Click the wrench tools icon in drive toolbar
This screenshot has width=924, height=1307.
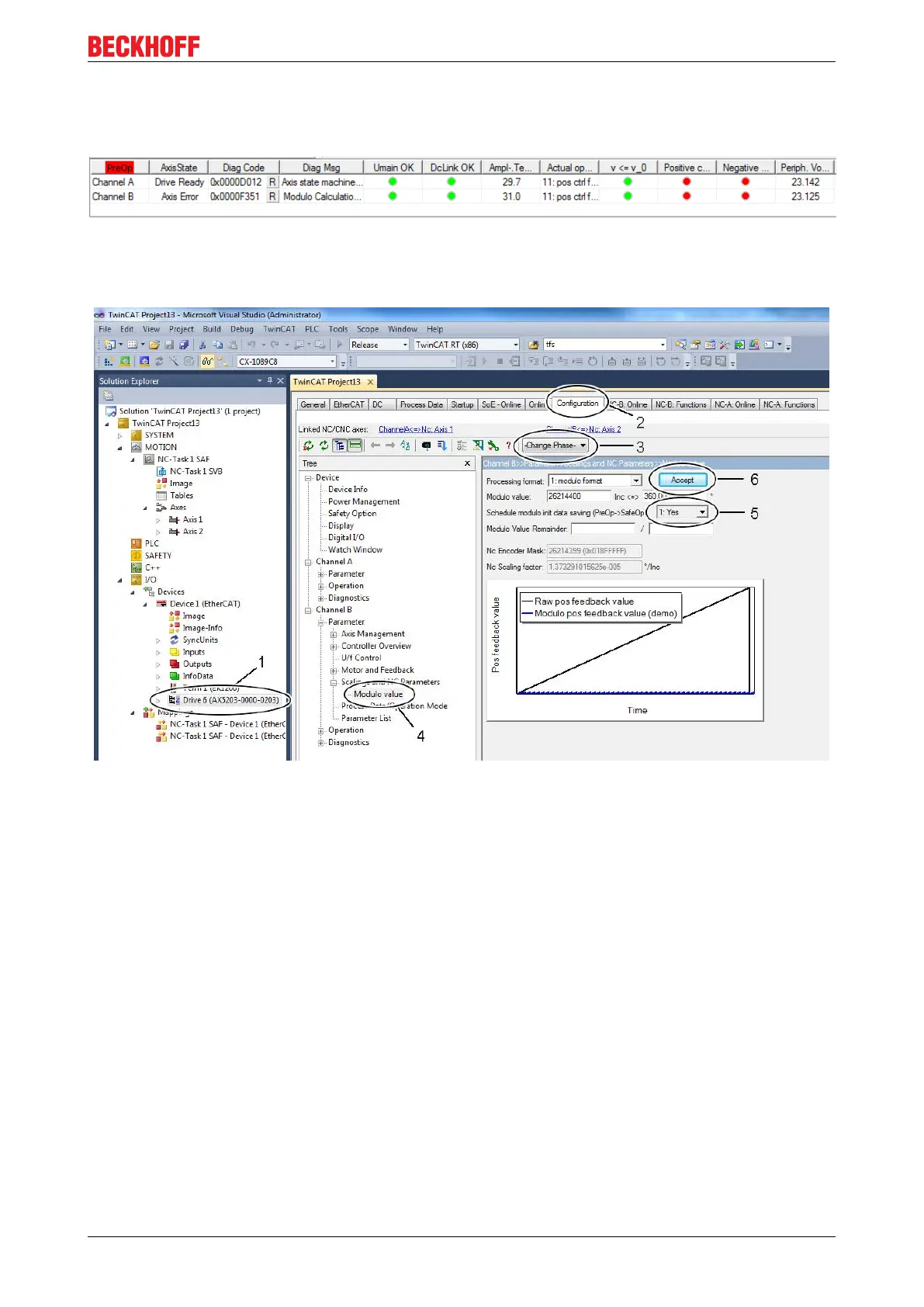tap(493, 445)
